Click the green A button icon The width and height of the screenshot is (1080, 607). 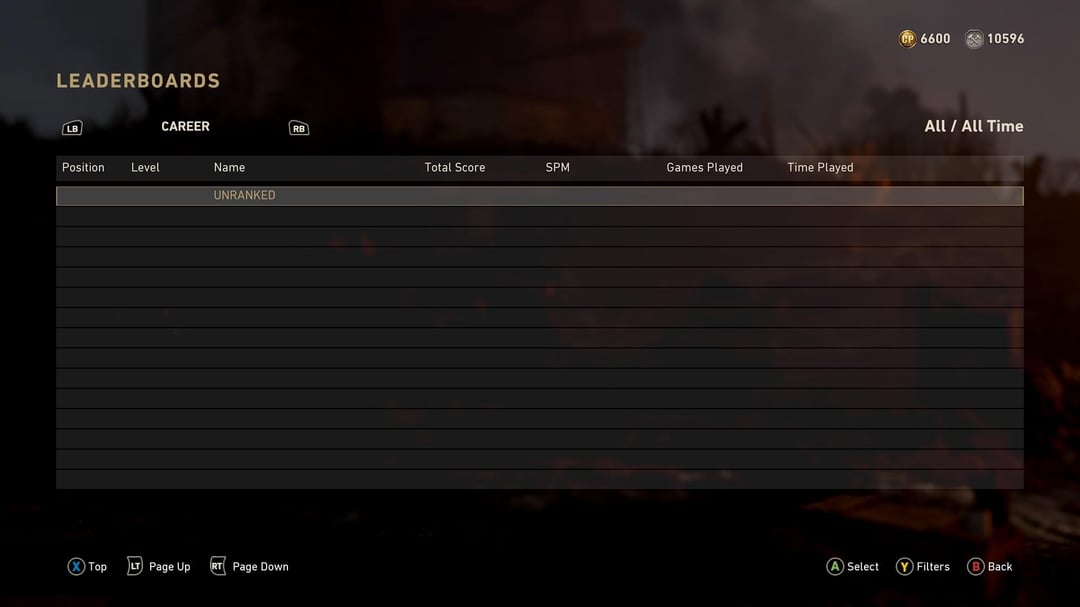coord(835,566)
